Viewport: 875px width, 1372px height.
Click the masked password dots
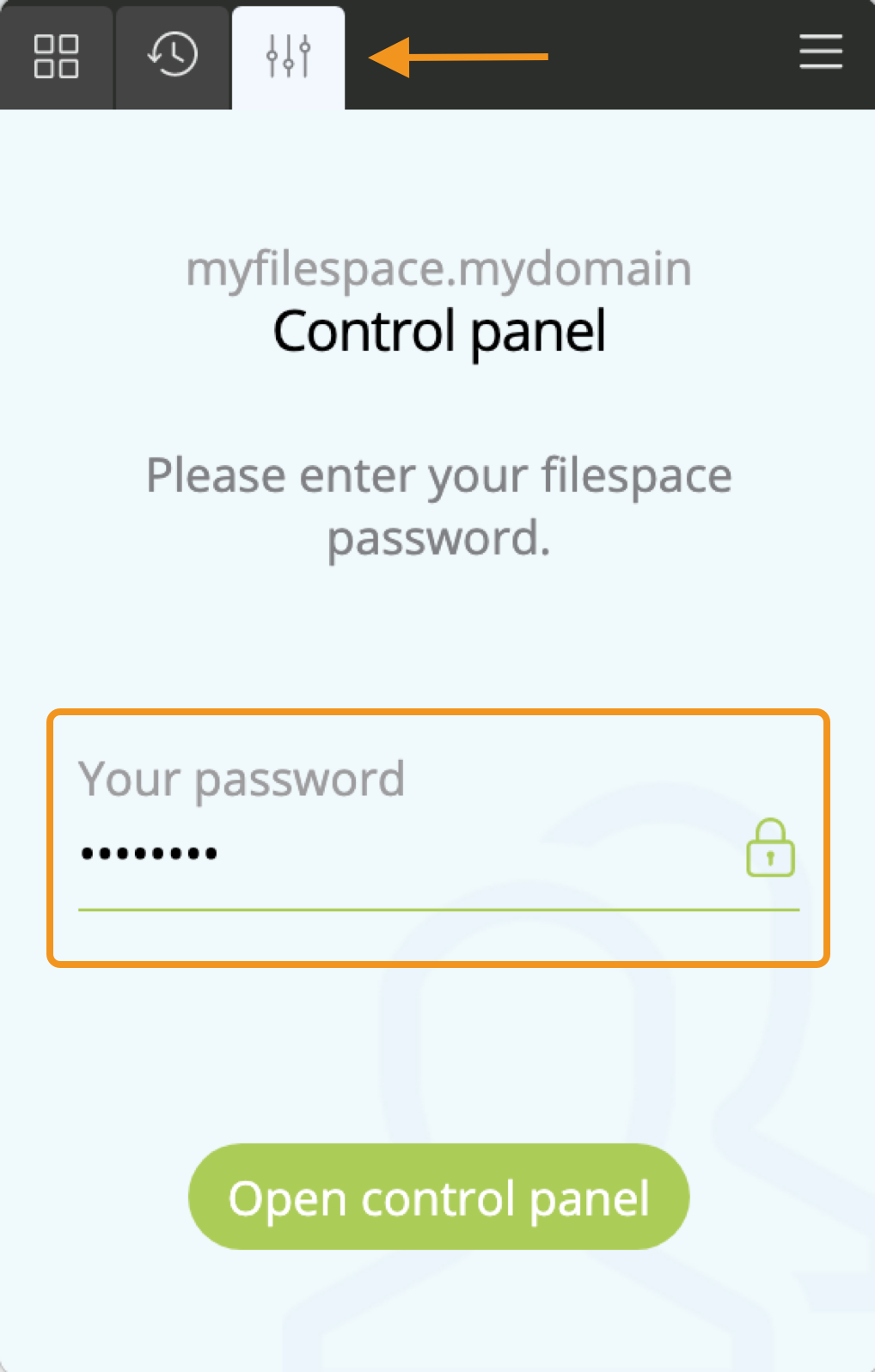tap(149, 854)
